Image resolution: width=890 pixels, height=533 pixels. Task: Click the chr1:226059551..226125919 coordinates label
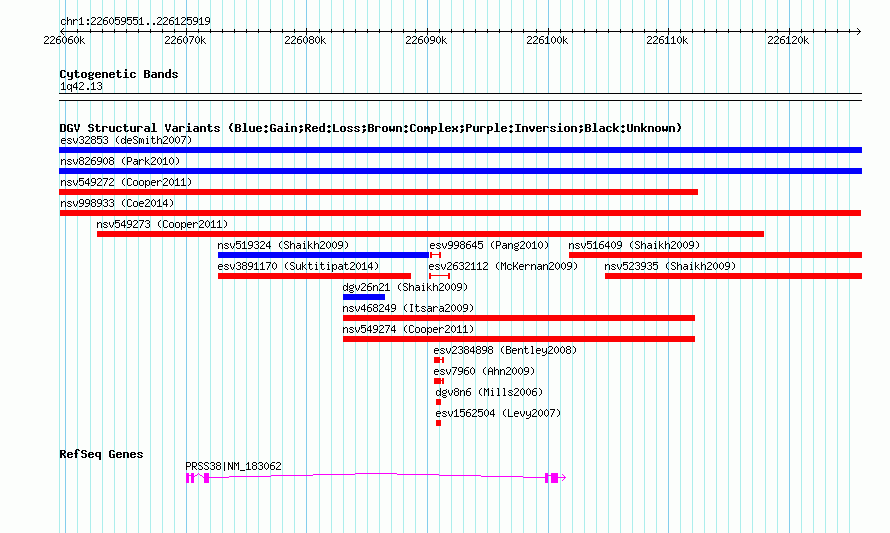[135, 21]
